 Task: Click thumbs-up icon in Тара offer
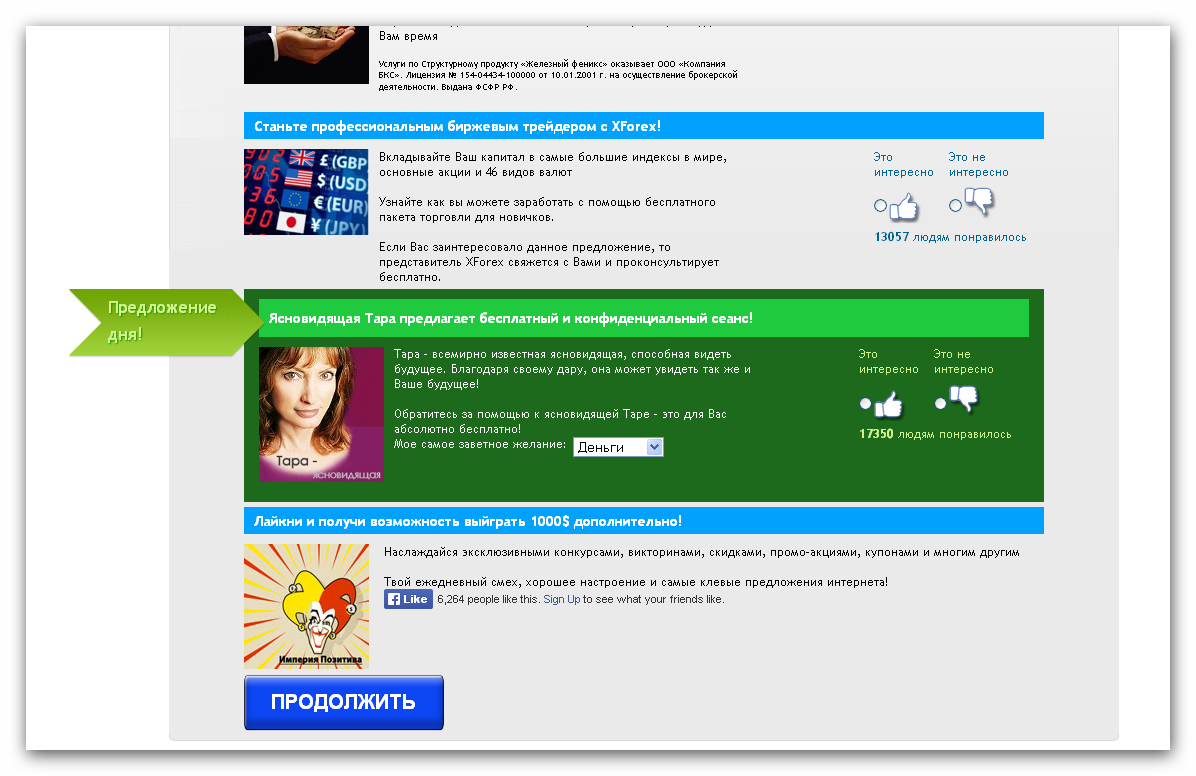coord(889,404)
